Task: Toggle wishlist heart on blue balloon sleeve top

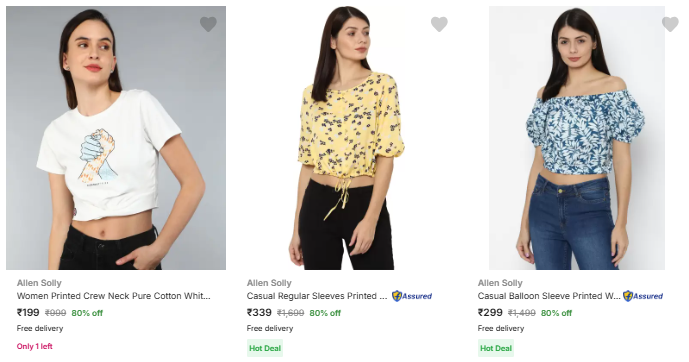Action: point(670,24)
